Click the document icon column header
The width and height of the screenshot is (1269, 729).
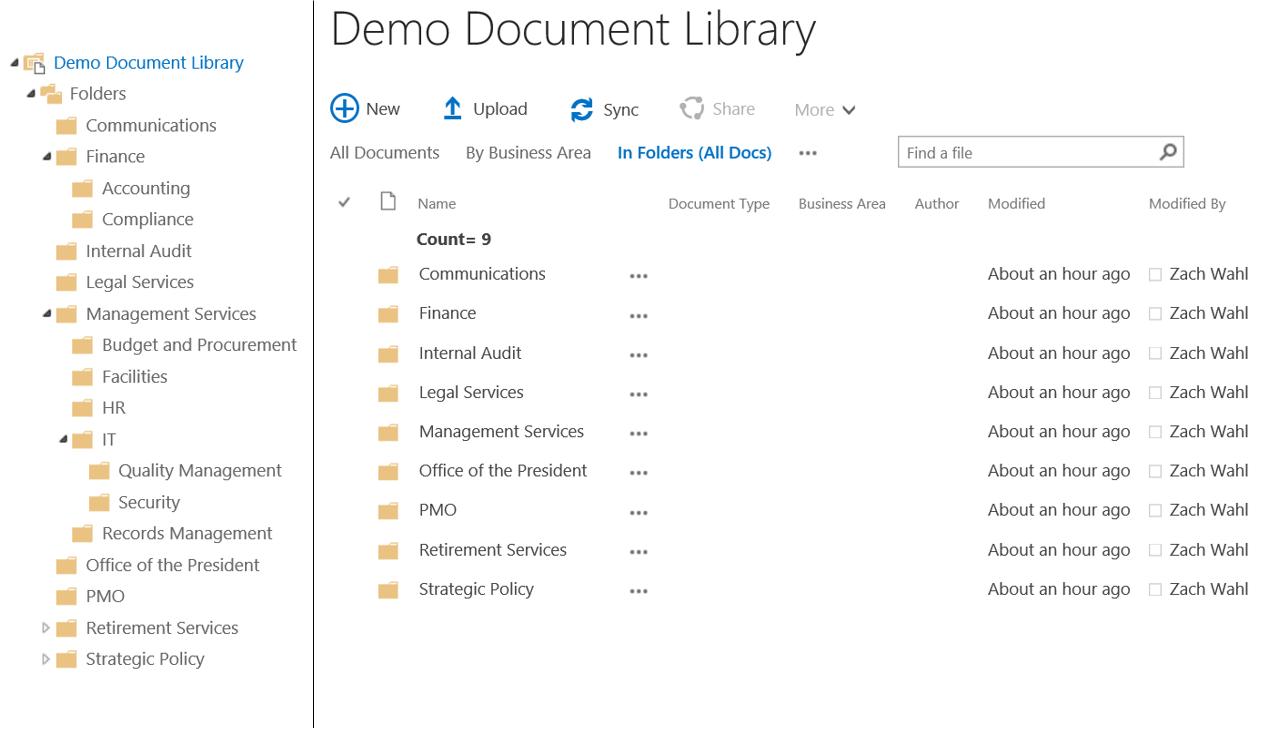point(388,201)
